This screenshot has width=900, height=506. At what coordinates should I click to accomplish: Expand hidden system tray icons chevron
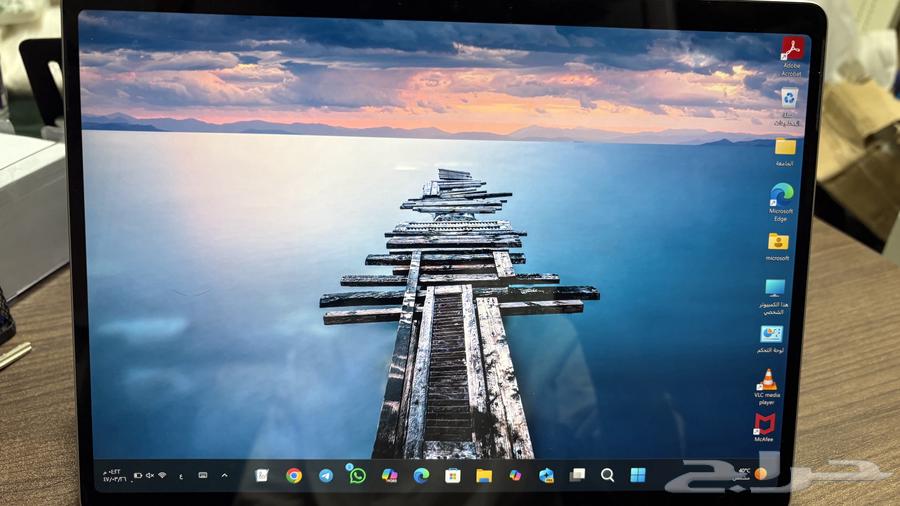click(x=224, y=475)
